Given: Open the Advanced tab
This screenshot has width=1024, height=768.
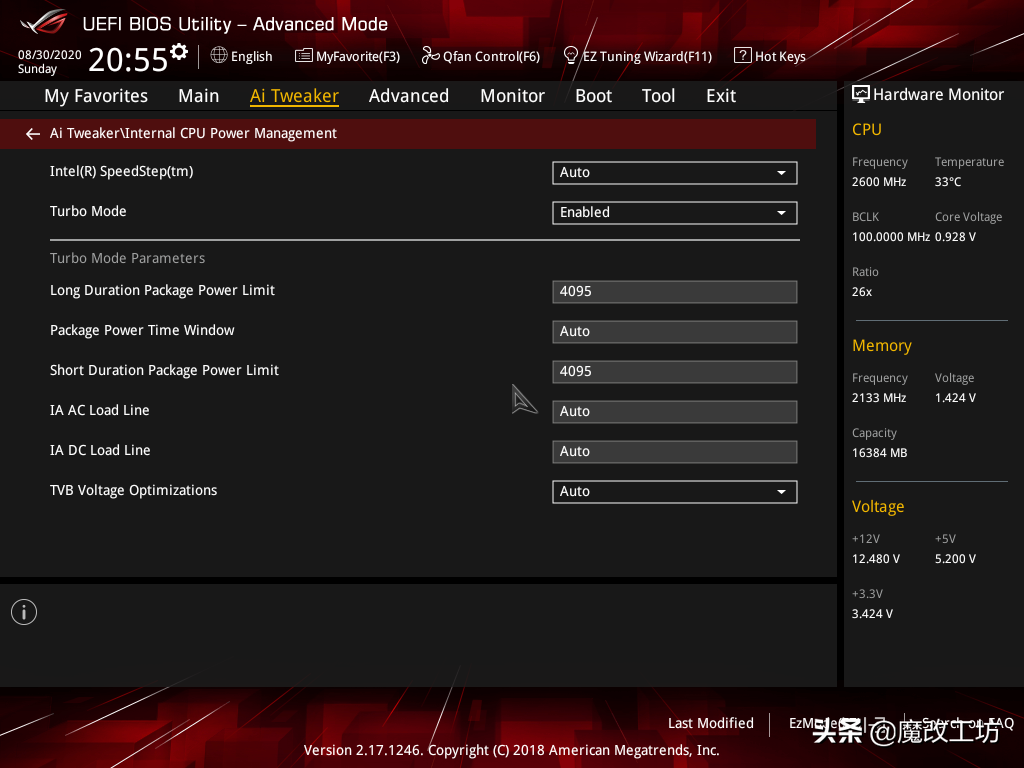Looking at the screenshot, I should pyautogui.click(x=409, y=96).
